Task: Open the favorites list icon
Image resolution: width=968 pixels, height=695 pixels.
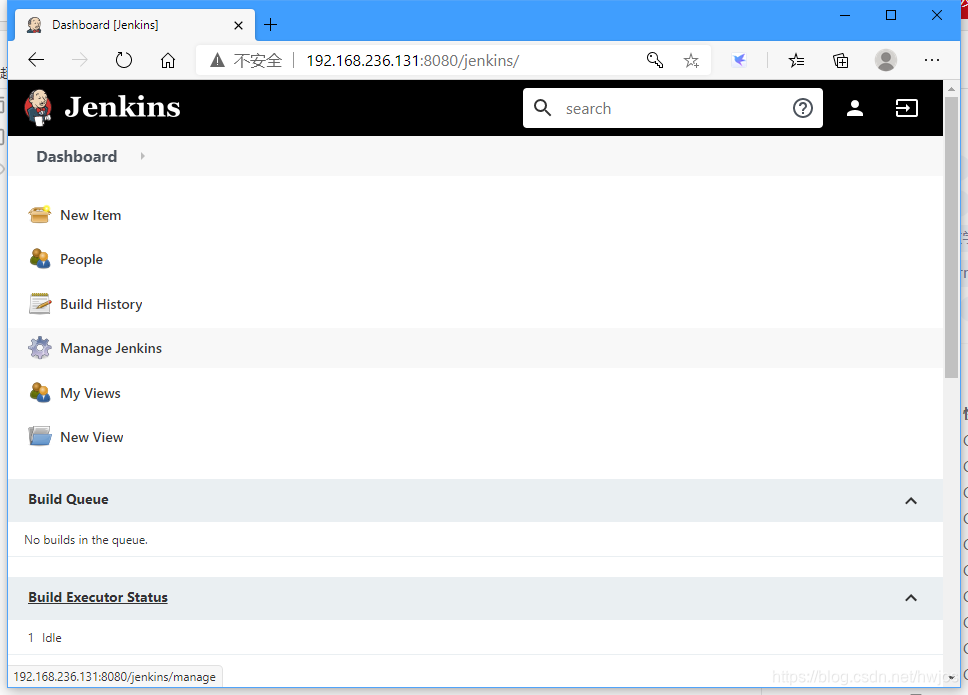Action: point(796,60)
